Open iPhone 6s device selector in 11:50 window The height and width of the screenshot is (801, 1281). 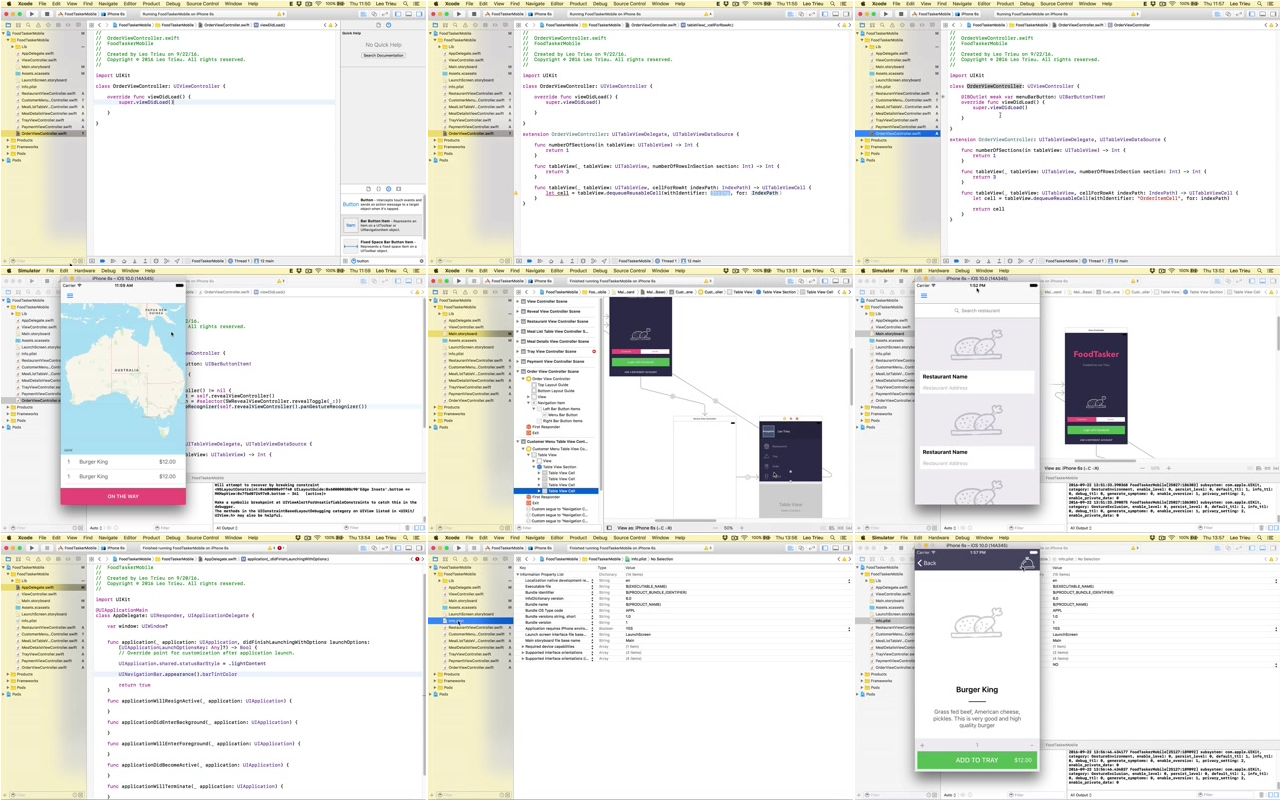[113, 14]
